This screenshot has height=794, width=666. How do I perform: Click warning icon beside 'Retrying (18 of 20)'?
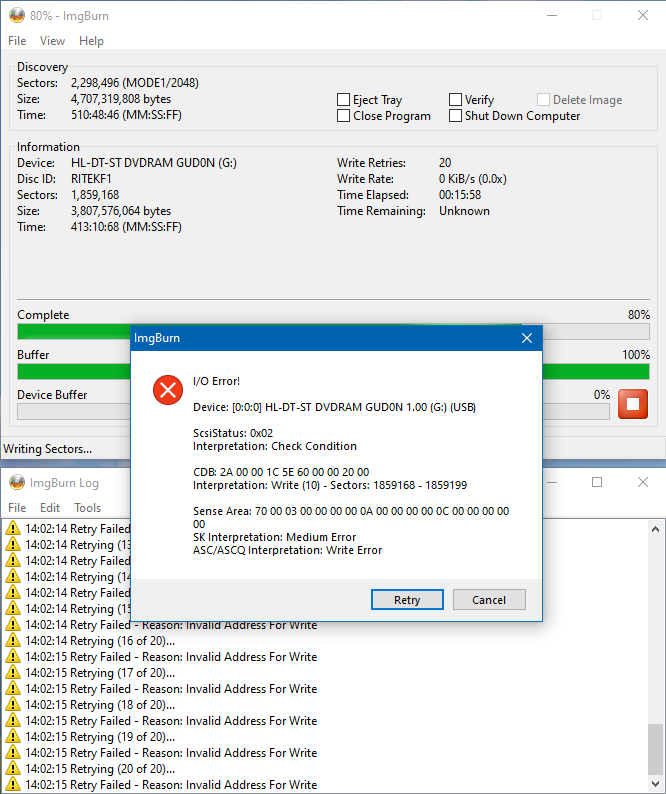[13, 704]
